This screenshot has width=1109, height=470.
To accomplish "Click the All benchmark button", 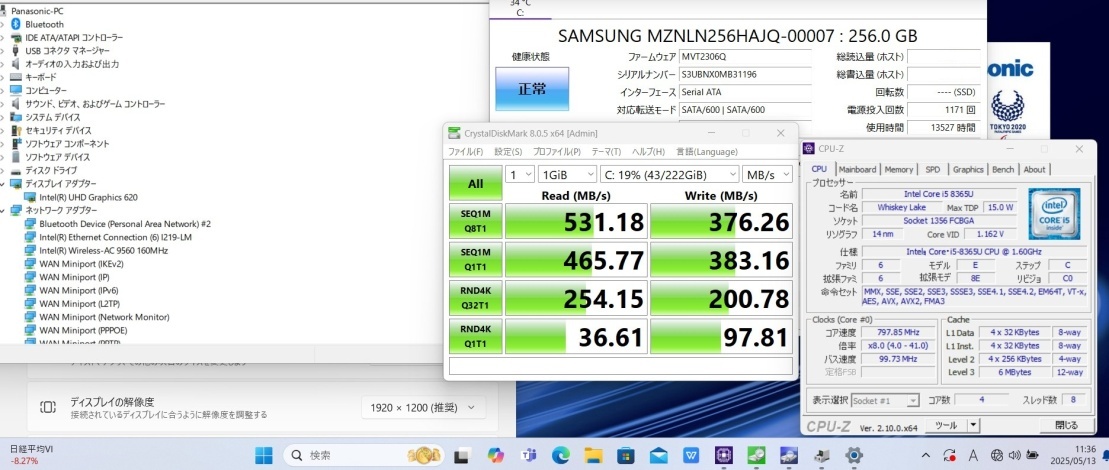I will pyautogui.click(x=475, y=184).
